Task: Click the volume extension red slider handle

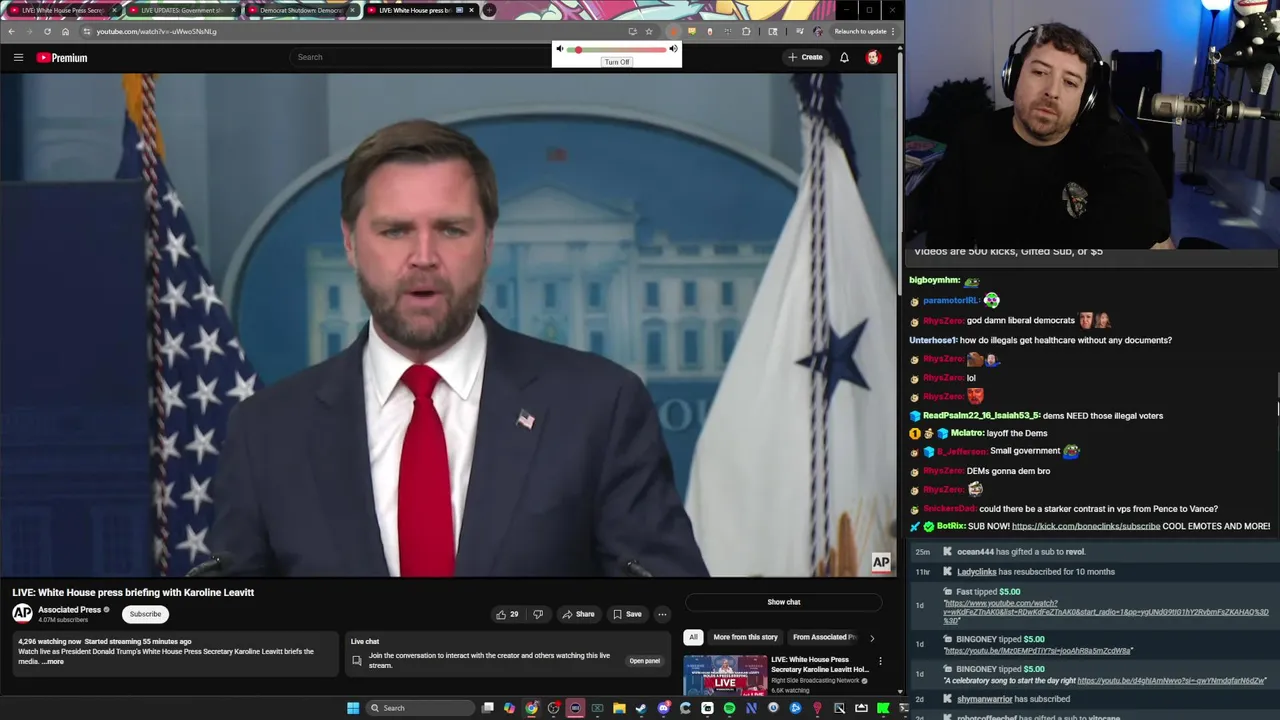Action: (x=578, y=49)
